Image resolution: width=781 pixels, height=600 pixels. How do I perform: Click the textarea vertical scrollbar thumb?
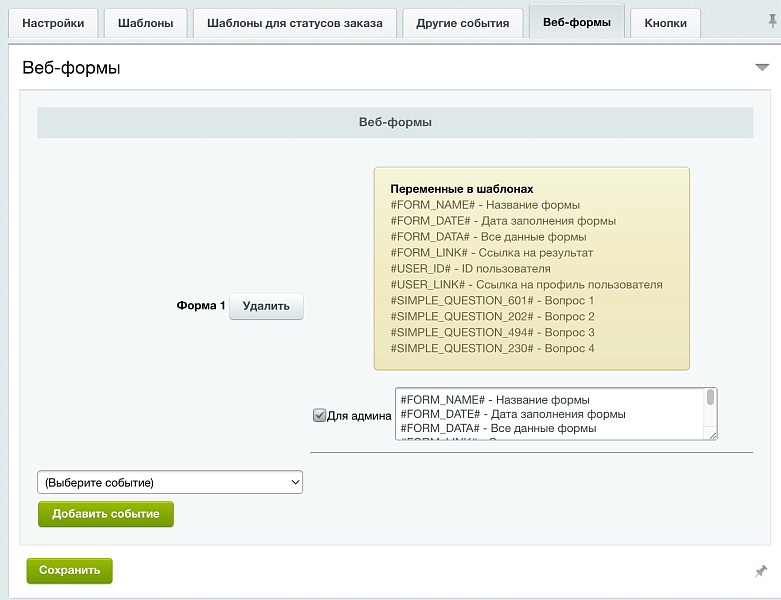point(711,397)
